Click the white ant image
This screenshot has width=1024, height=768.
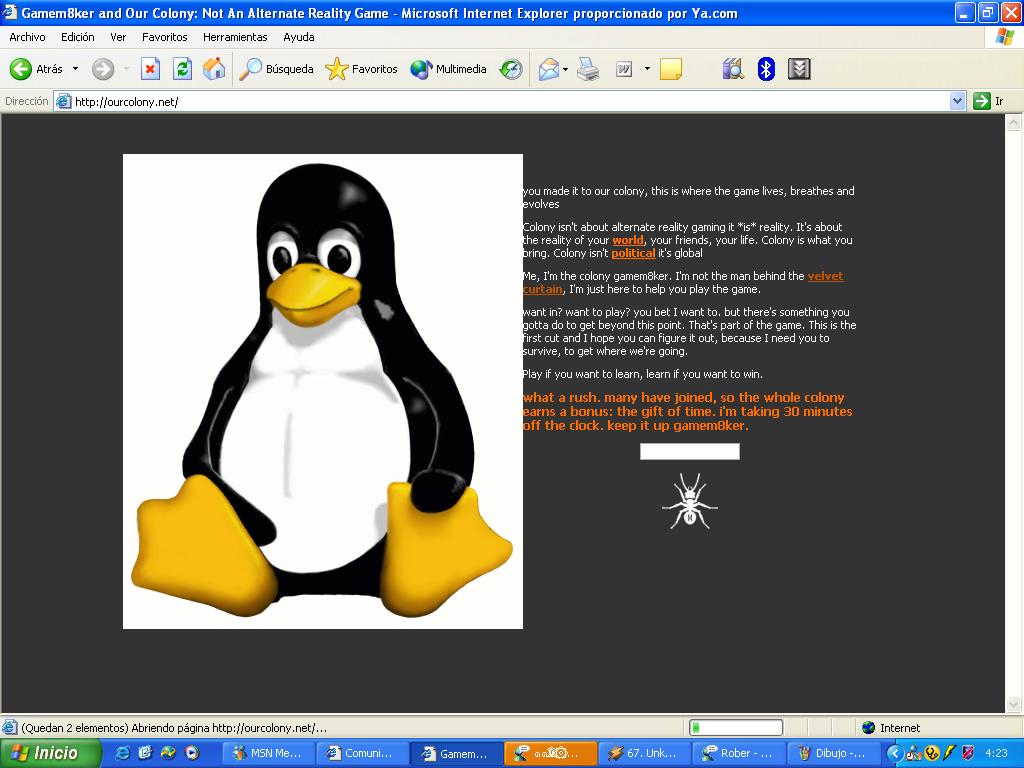pyautogui.click(x=689, y=501)
